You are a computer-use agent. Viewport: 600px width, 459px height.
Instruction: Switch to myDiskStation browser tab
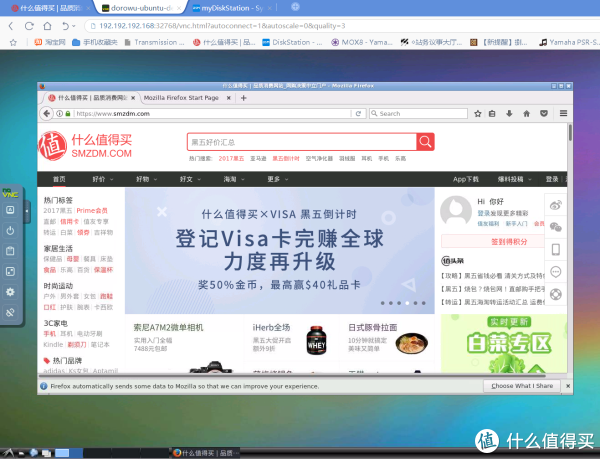(228, 7)
